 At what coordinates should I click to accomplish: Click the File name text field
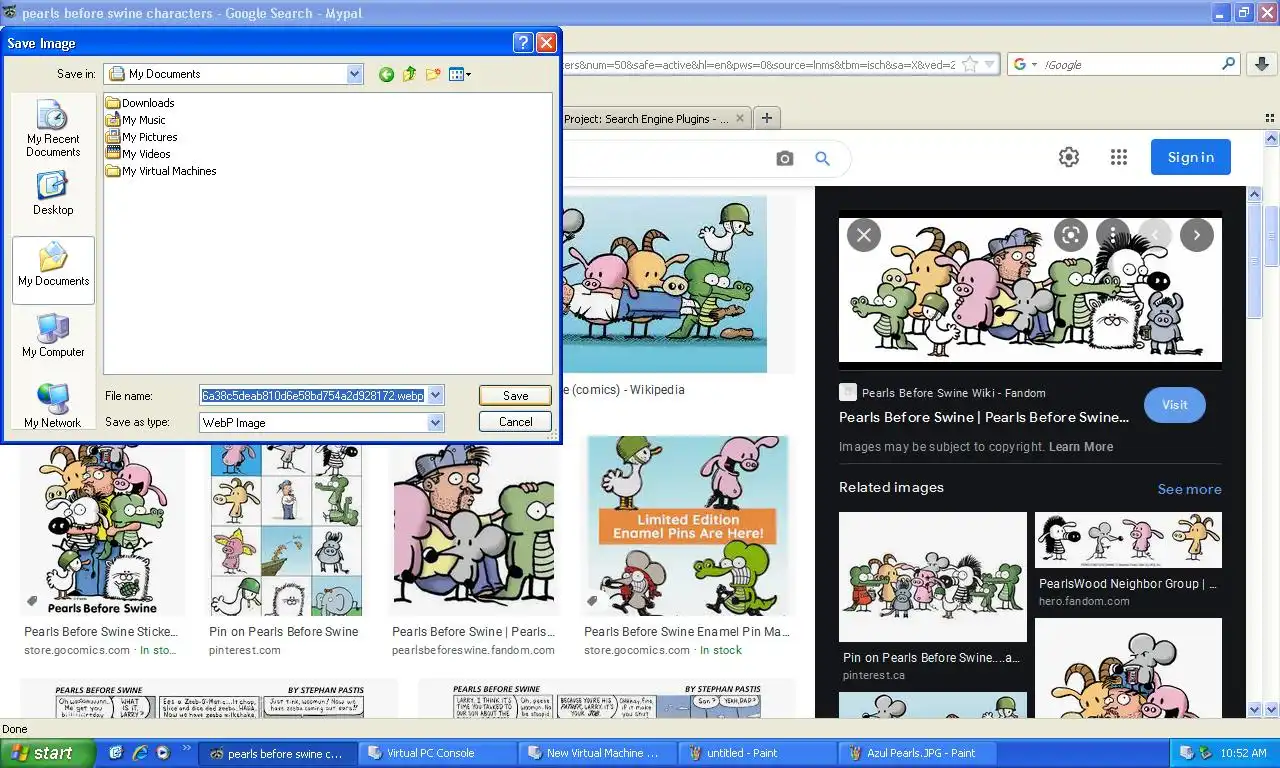(313, 396)
